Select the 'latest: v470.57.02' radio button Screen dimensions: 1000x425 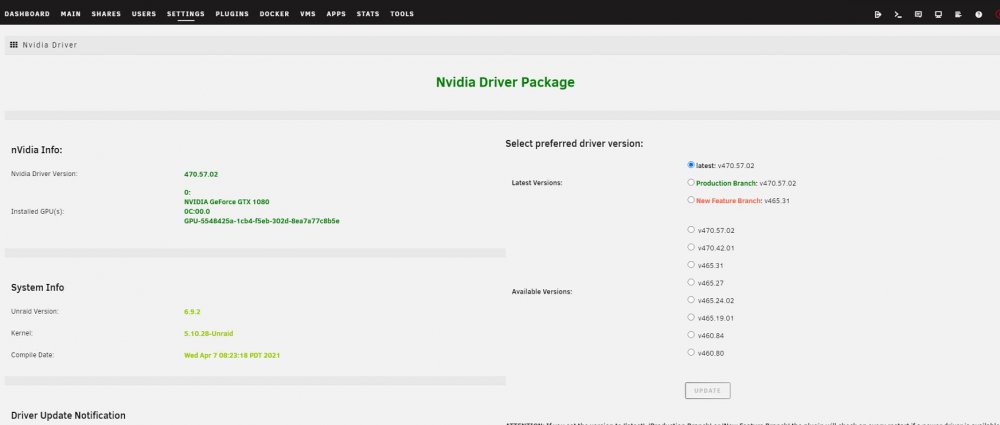[x=691, y=165]
